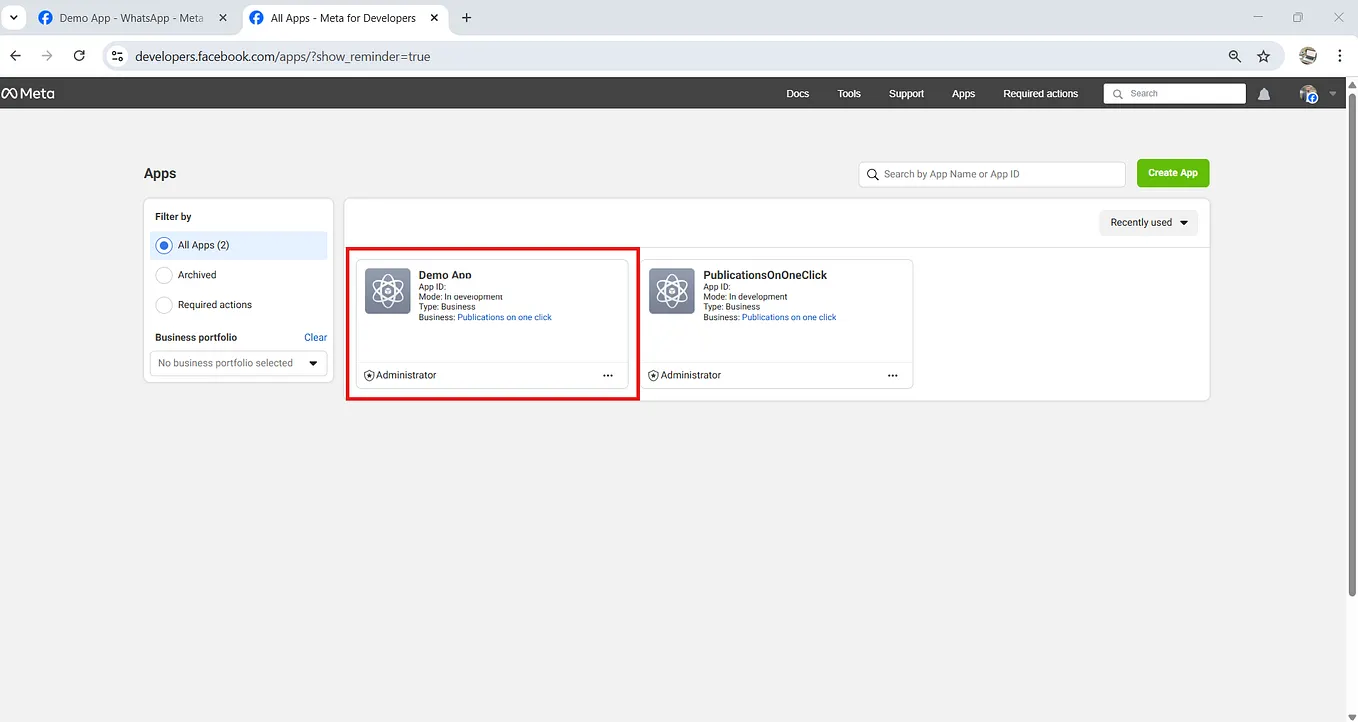Screen dimensions: 1358x722
Task: Open the business portfolio selector
Action: pyautogui.click(x=238, y=363)
